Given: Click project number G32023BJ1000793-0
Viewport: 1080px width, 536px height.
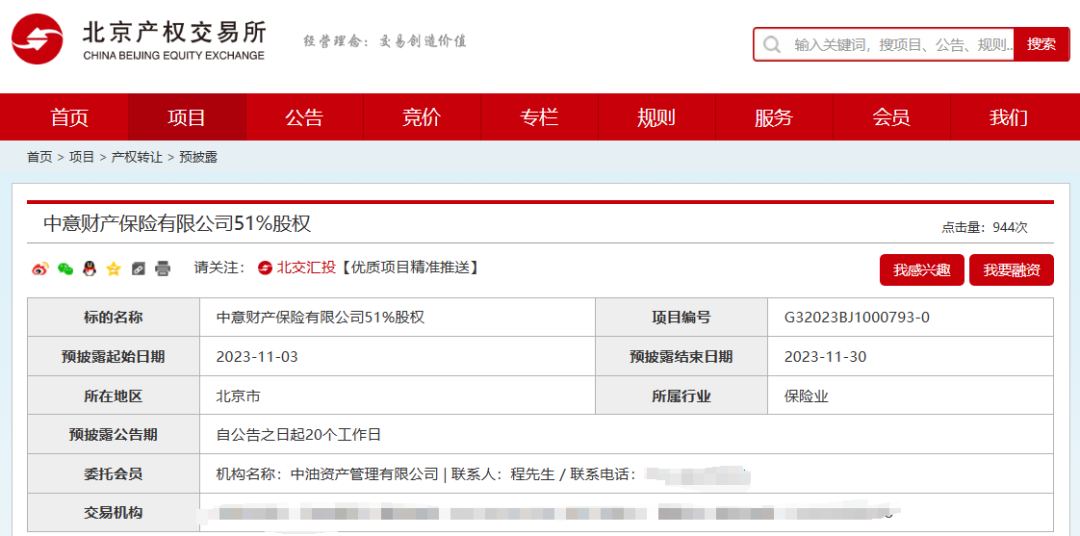Looking at the screenshot, I should click(858, 318).
